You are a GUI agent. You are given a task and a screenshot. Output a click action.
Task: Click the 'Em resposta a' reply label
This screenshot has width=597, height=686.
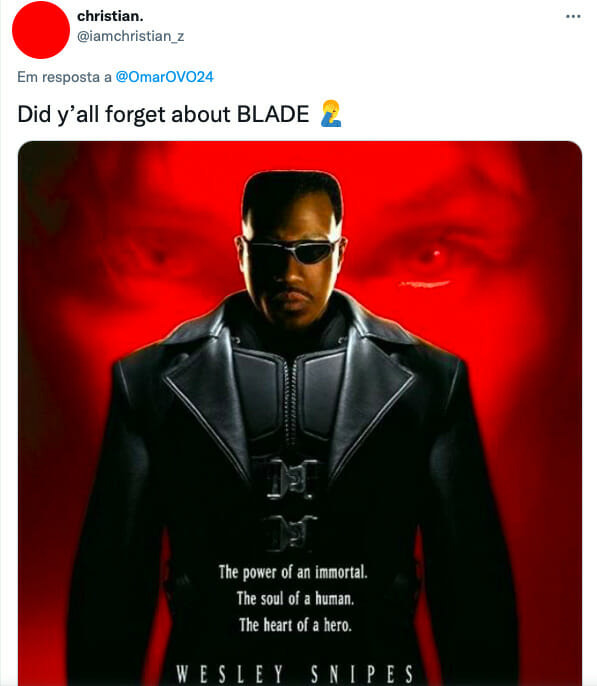pos(64,77)
